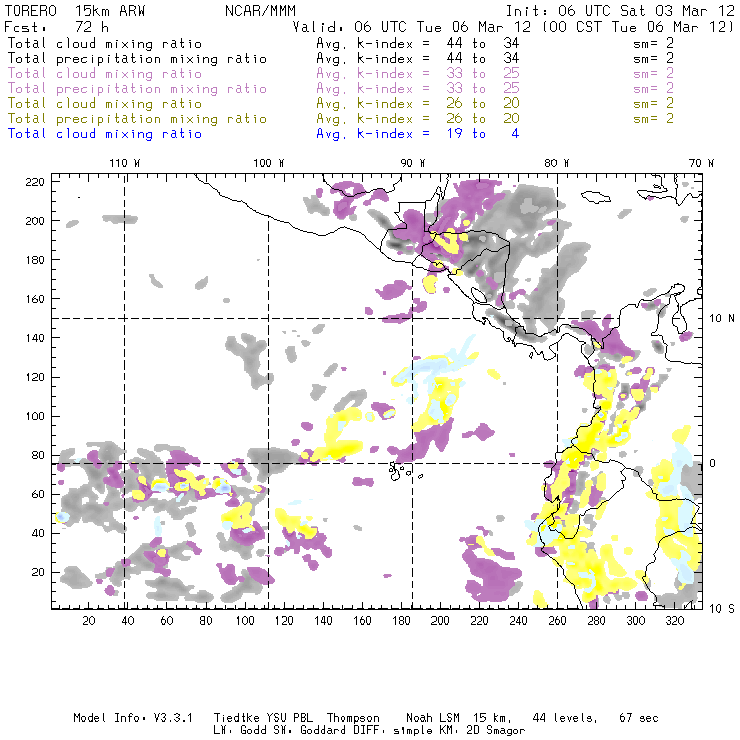The image size is (740, 740).
Task: Click the '0' equator label on right axis
Action: coord(713,463)
